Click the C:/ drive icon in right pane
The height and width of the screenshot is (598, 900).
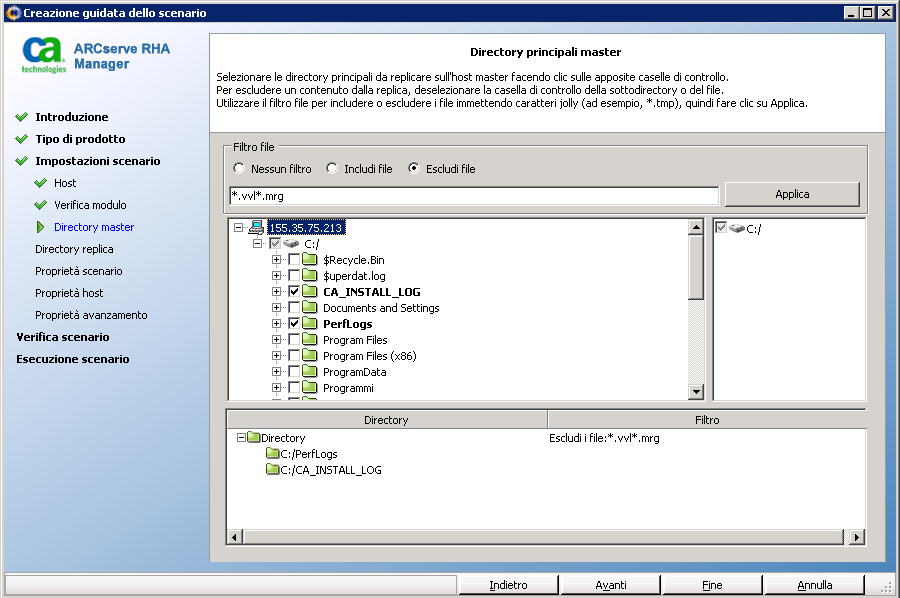pyautogui.click(x=737, y=228)
